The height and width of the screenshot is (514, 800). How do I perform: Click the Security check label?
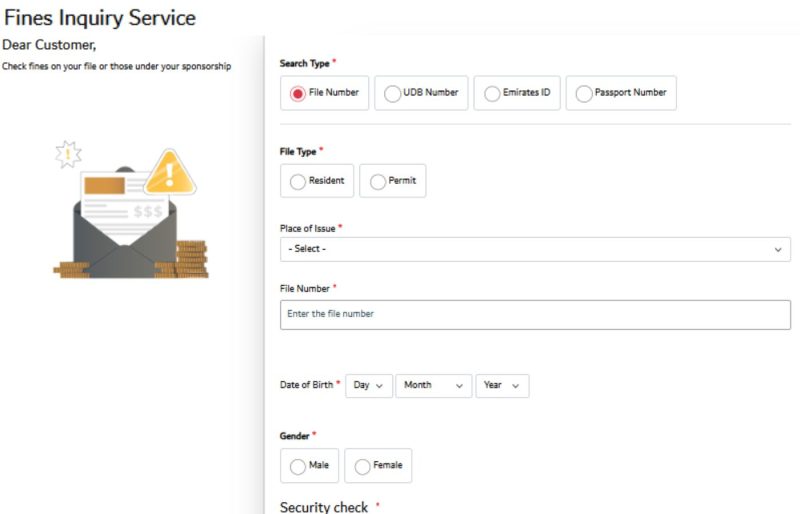(x=324, y=507)
